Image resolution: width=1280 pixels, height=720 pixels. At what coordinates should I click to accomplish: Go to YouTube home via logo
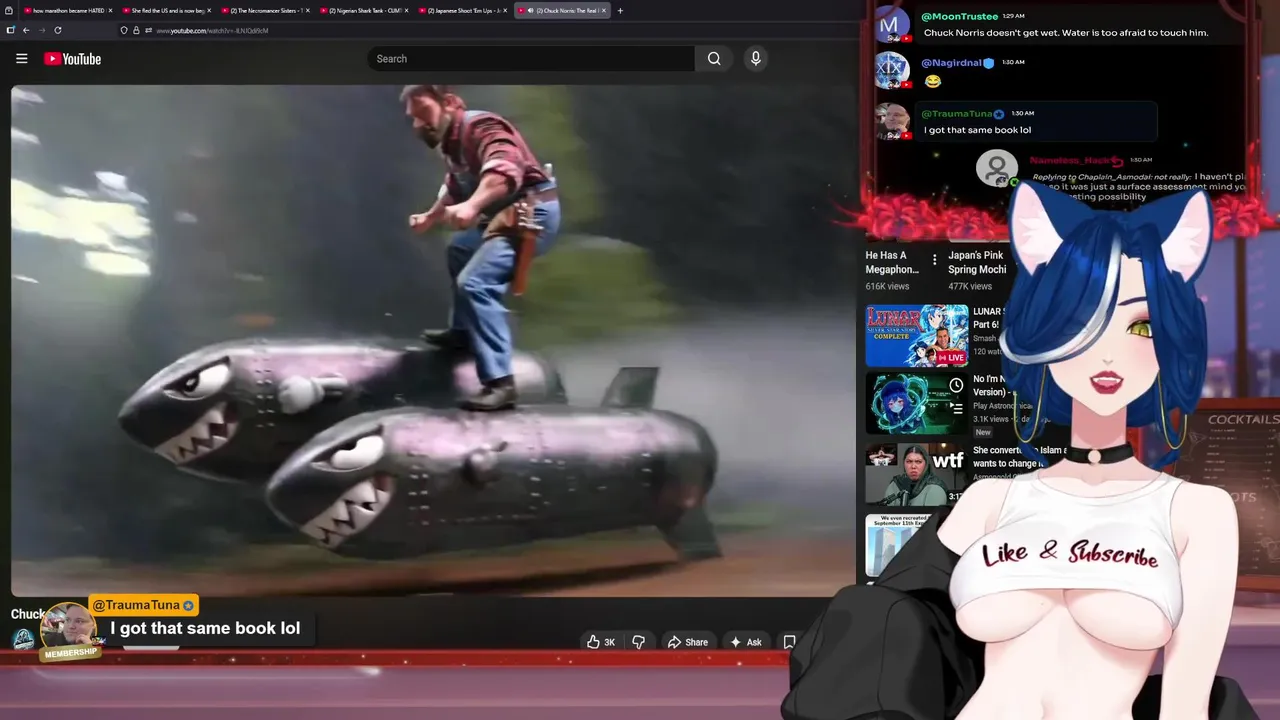point(73,59)
